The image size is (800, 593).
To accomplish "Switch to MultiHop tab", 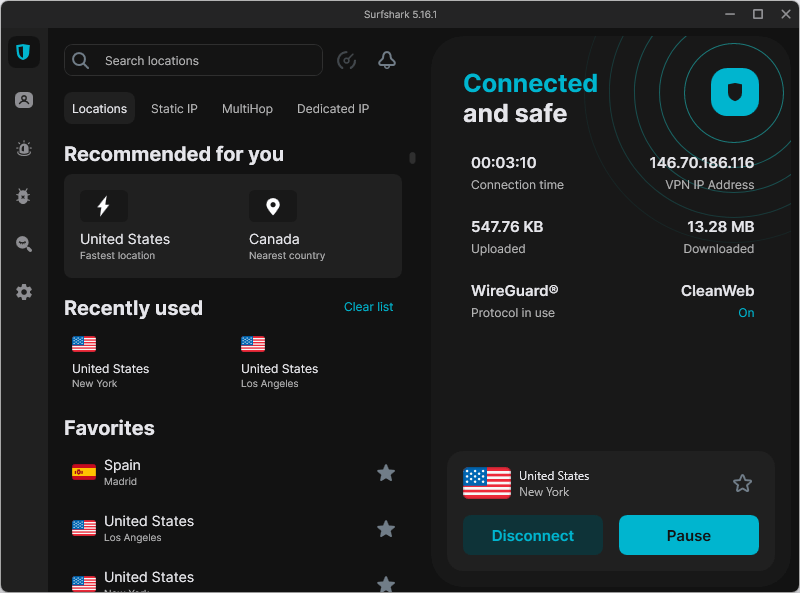I will pos(247,108).
